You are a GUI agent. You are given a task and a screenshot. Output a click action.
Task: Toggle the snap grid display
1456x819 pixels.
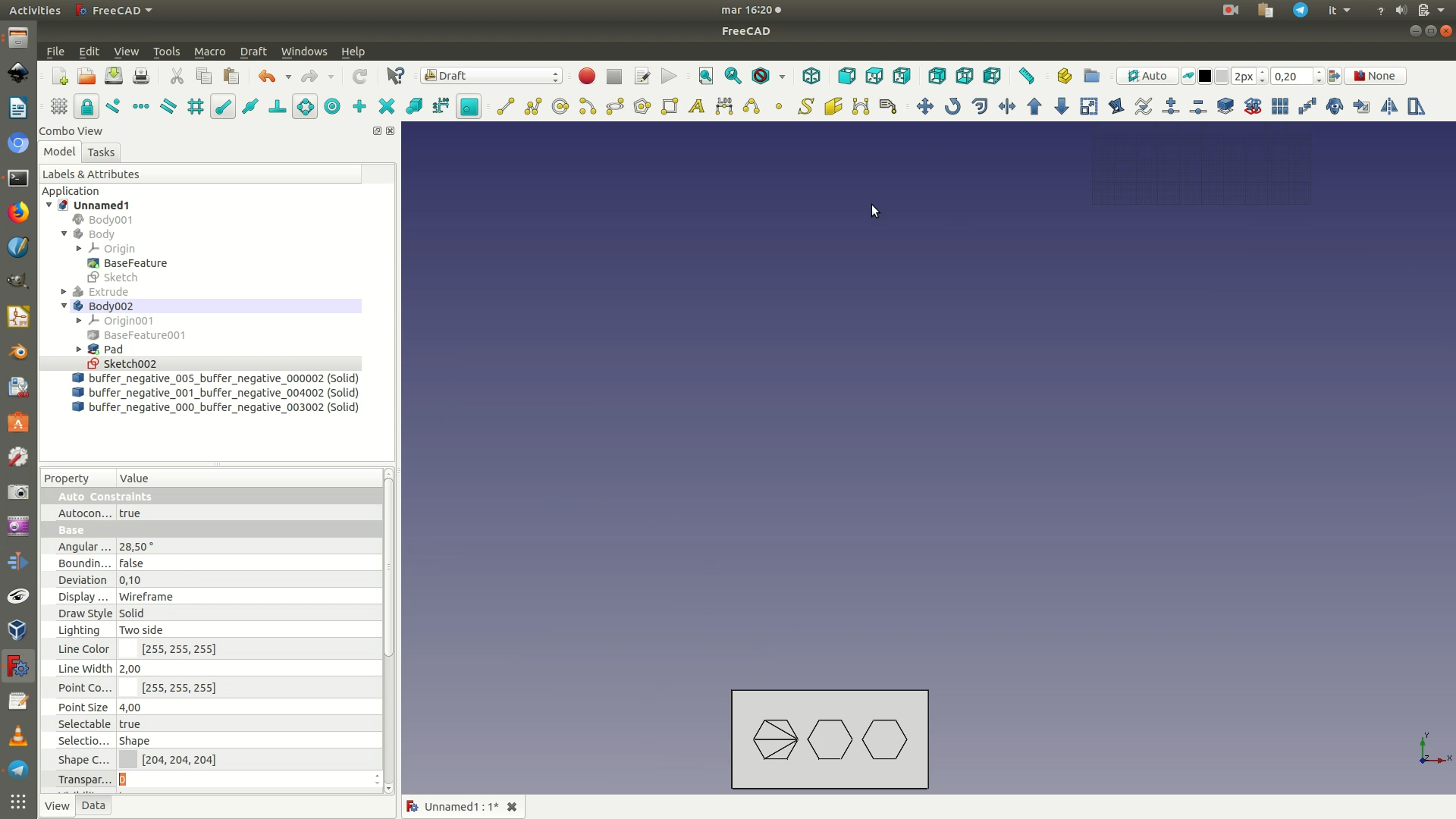point(59,106)
